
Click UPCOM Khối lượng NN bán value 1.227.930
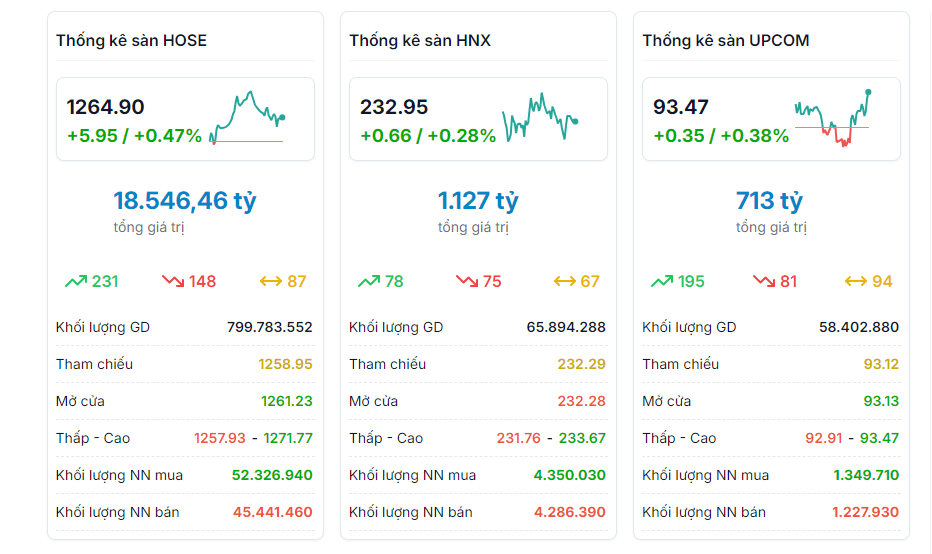tap(866, 512)
